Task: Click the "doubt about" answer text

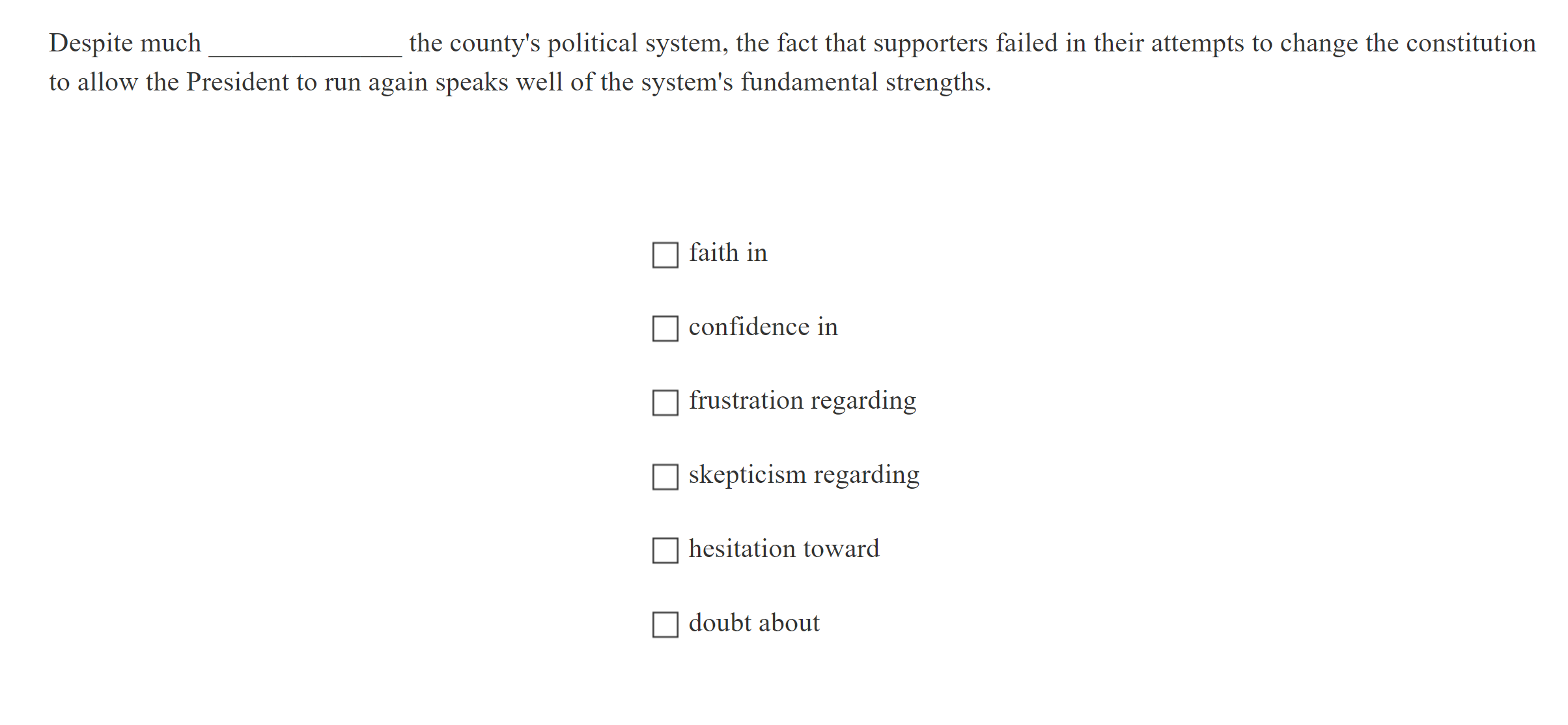Action: tap(754, 623)
